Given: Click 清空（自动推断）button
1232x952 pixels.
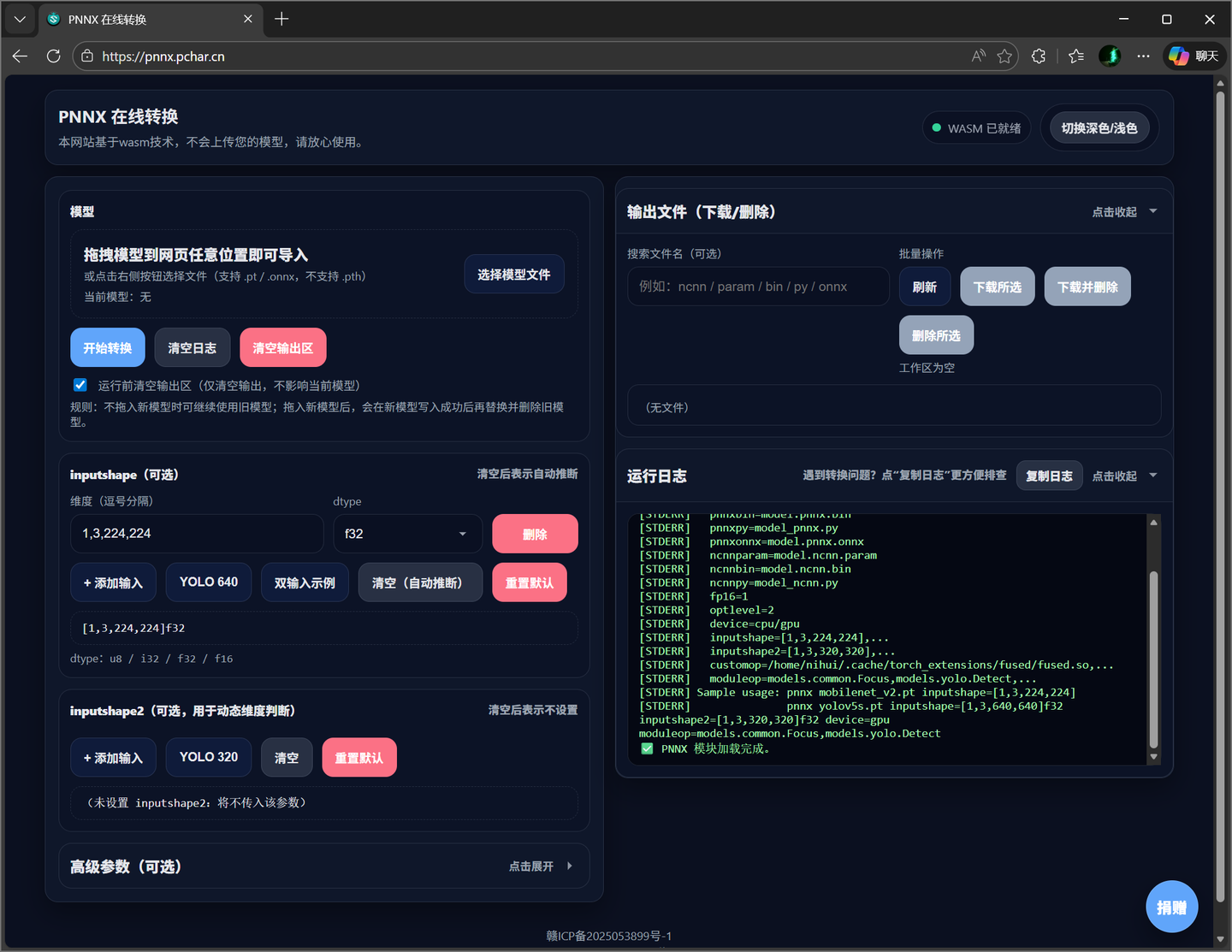Looking at the screenshot, I should (x=420, y=582).
